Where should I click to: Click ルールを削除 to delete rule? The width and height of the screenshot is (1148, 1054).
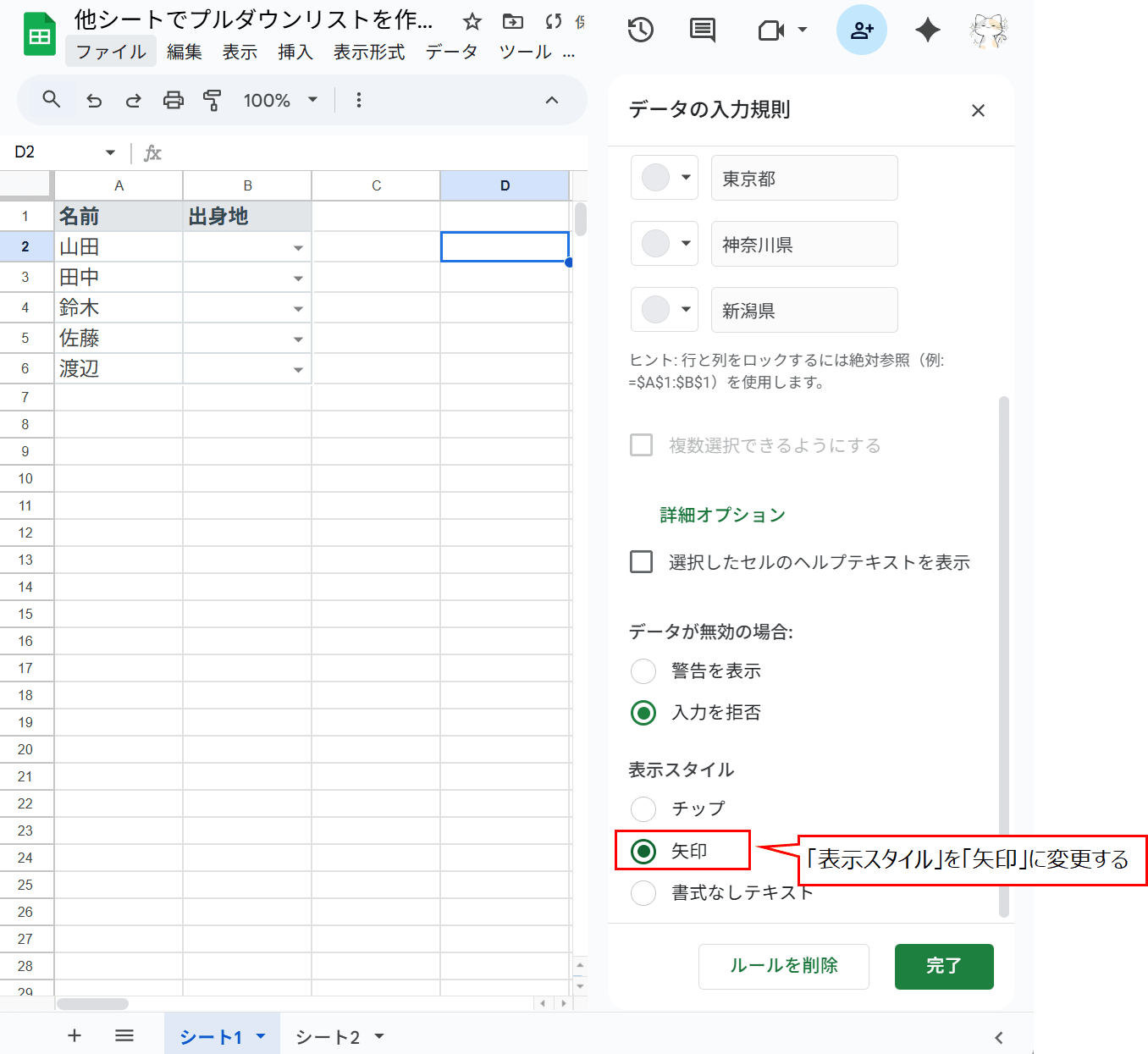point(783,966)
